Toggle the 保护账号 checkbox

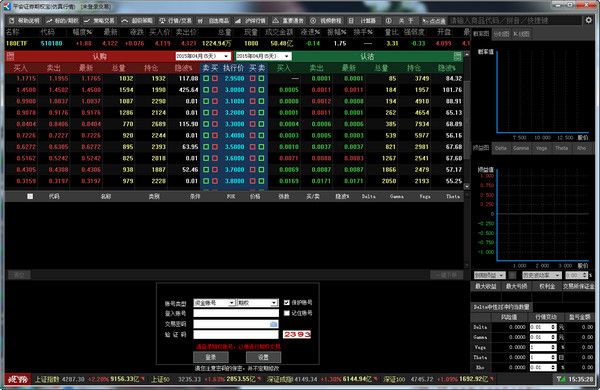pos(287,302)
